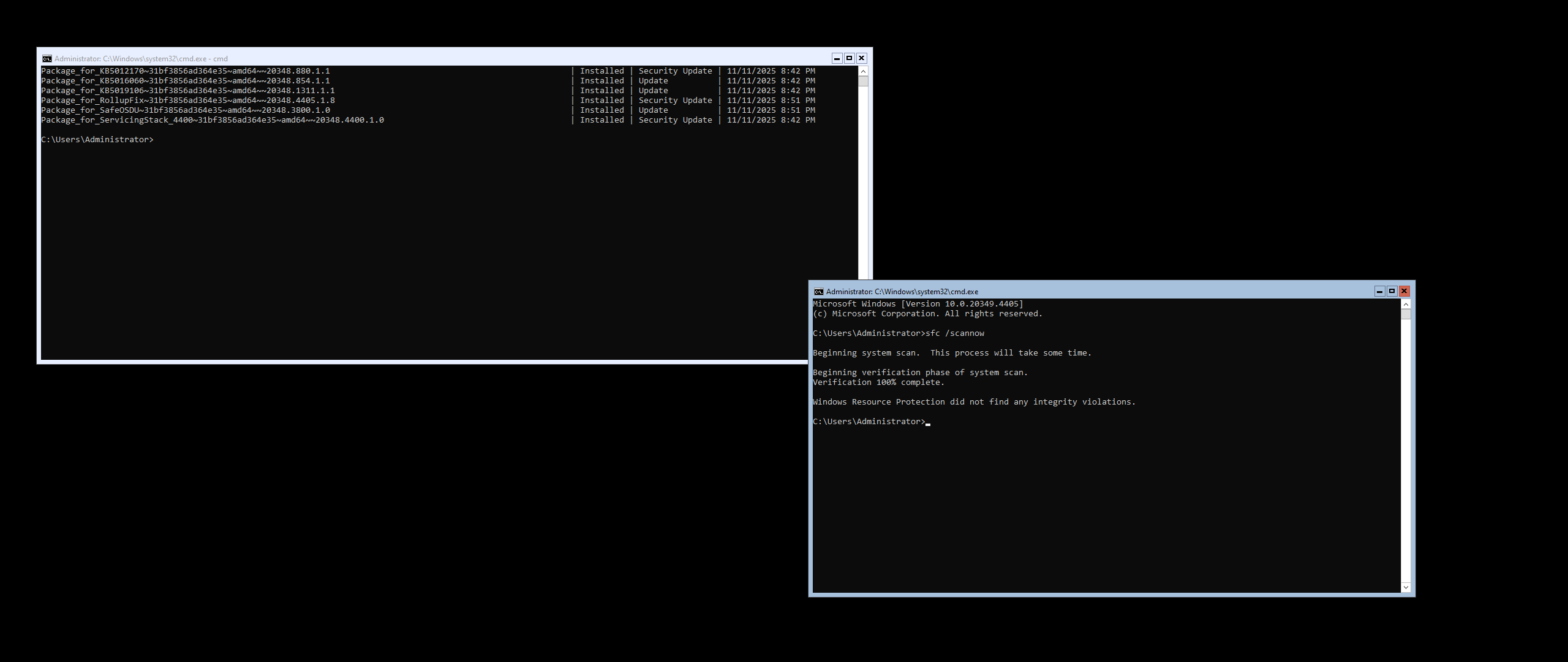
Task: Click cmd icon in the sfc window title bar
Action: click(x=818, y=292)
